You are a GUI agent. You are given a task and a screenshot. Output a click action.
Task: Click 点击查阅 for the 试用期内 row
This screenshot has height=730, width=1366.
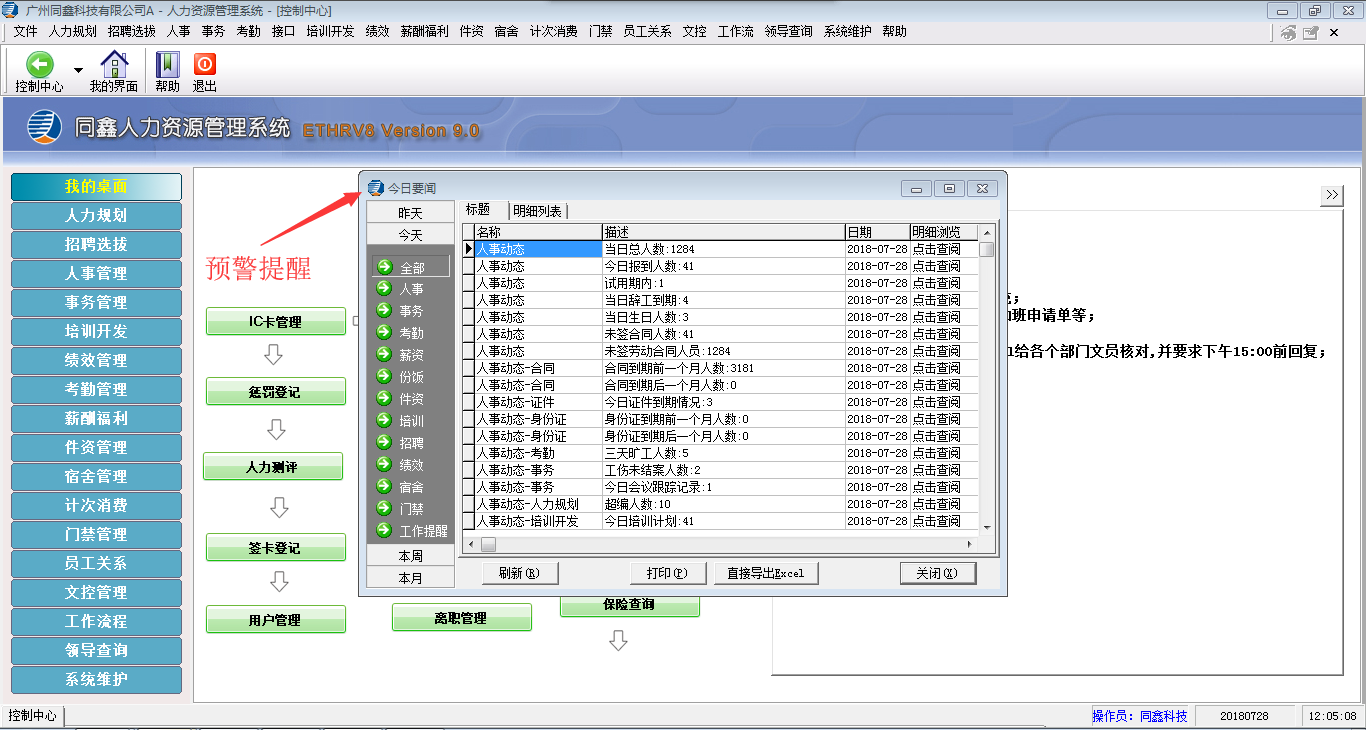935,283
